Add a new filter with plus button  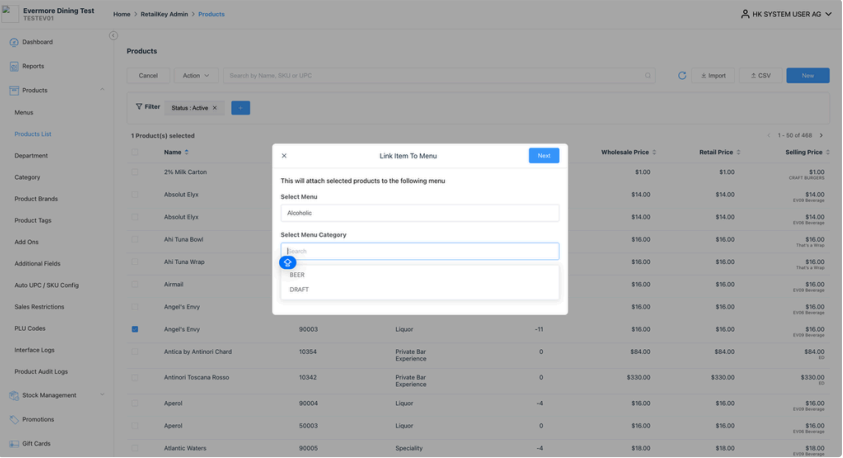point(240,108)
